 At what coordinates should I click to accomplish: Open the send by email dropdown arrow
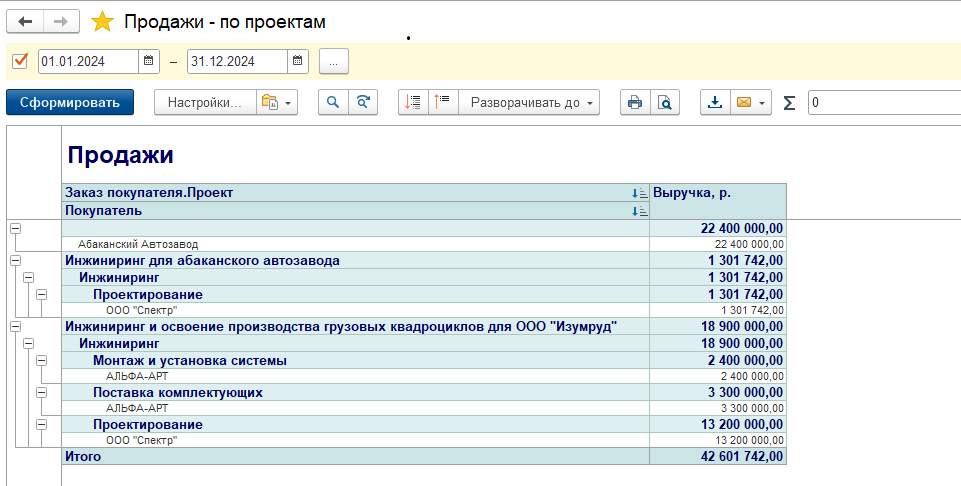763,102
